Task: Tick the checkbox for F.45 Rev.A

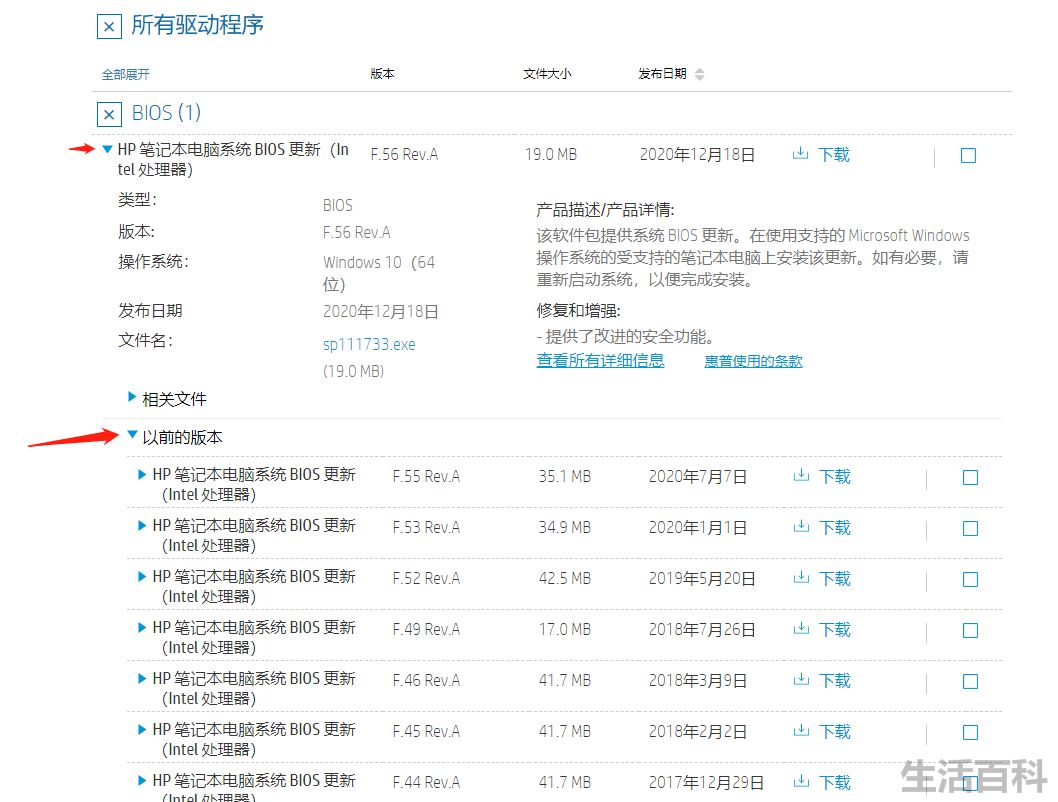Action: (970, 733)
